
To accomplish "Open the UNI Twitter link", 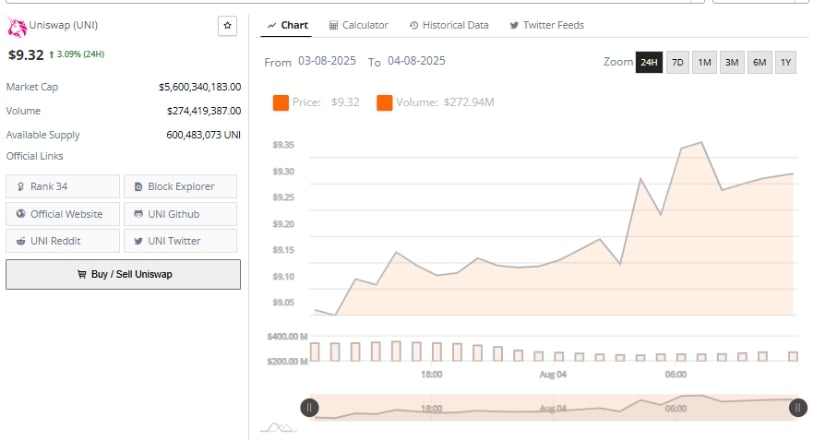I will tap(180, 241).
